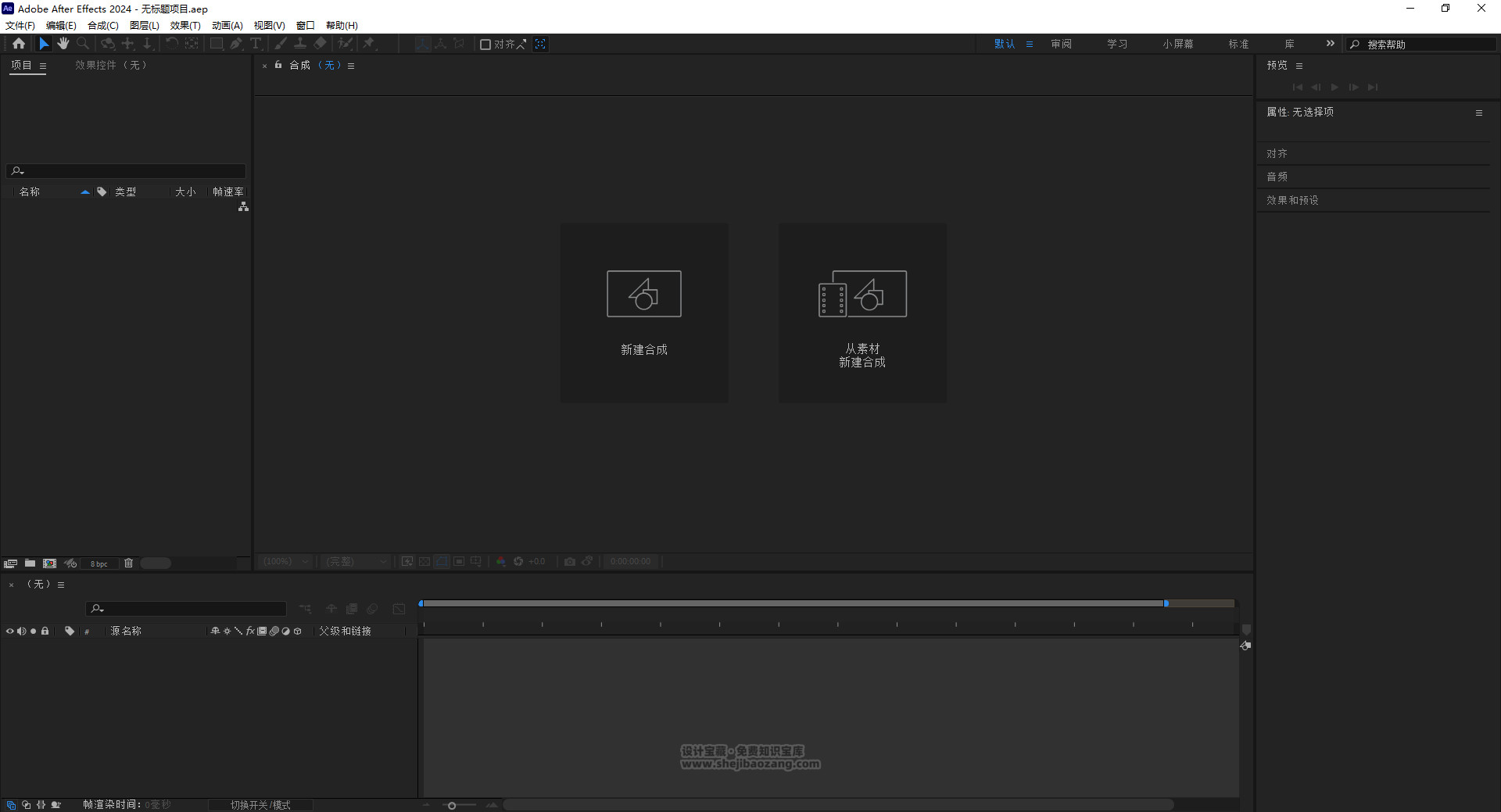Switch to the 标准 workspace
1501x812 pixels.
coord(1238,44)
